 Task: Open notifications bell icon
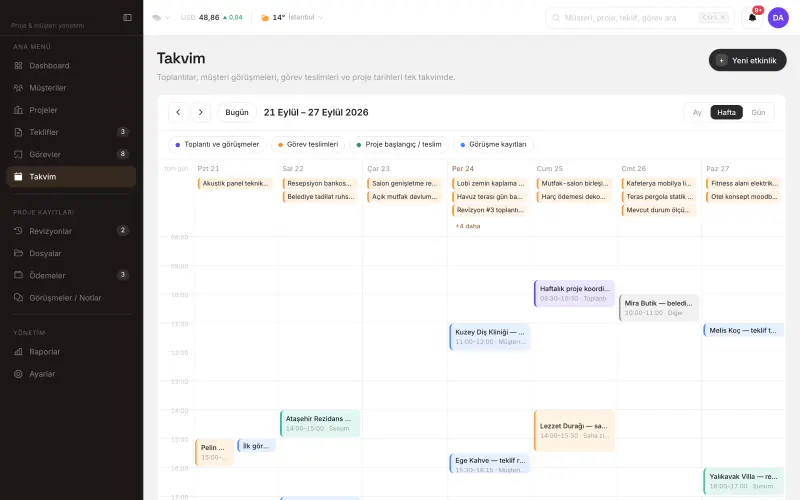point(752,17)
